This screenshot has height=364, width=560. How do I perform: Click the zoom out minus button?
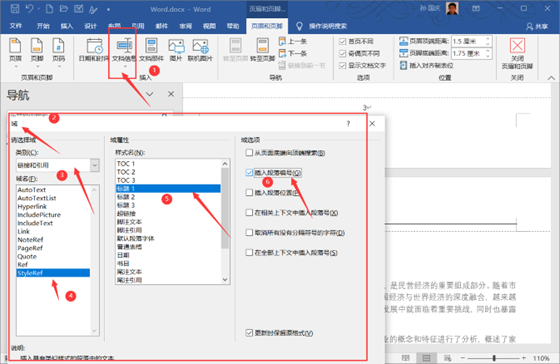(x=463, y=358)
